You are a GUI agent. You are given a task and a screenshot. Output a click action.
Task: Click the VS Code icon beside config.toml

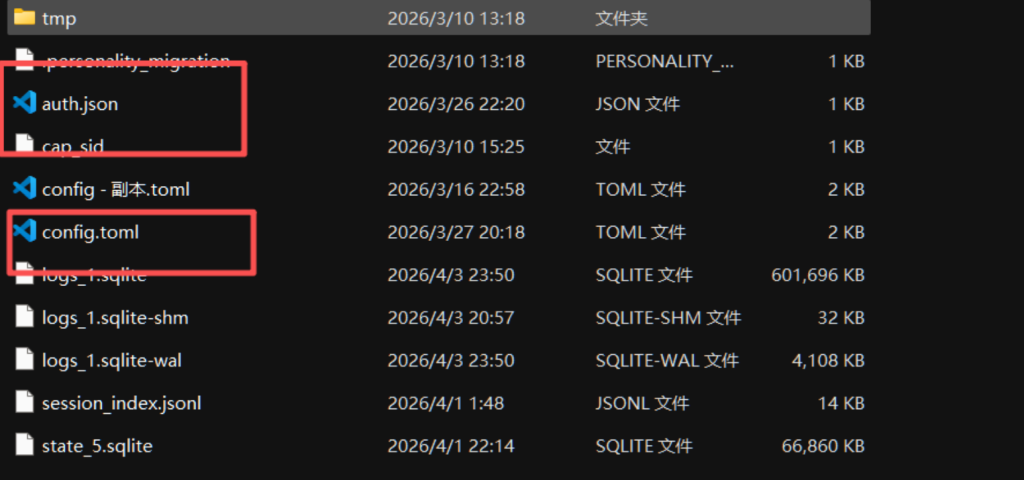click(x=24, y=232)
